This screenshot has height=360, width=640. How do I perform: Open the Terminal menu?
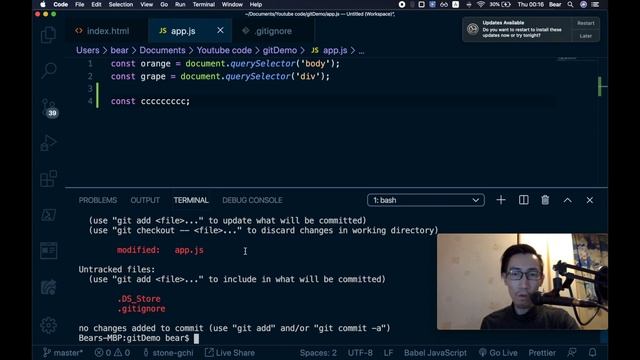(204, 4)
